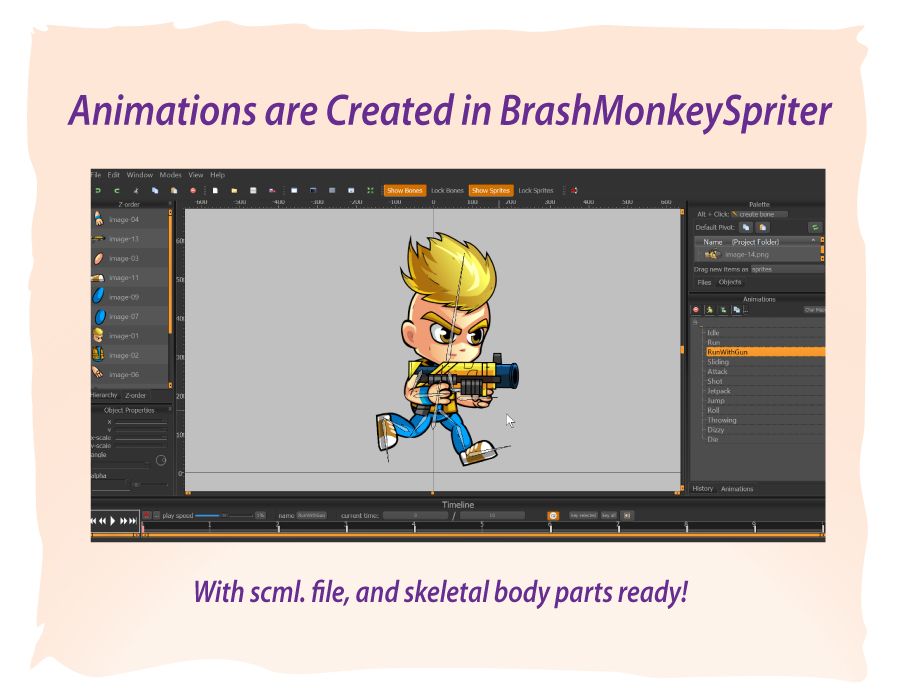Viewport: 900px width, 700px height.
Task: Toggle the Lock Sprites button
Action: point(536,190)
